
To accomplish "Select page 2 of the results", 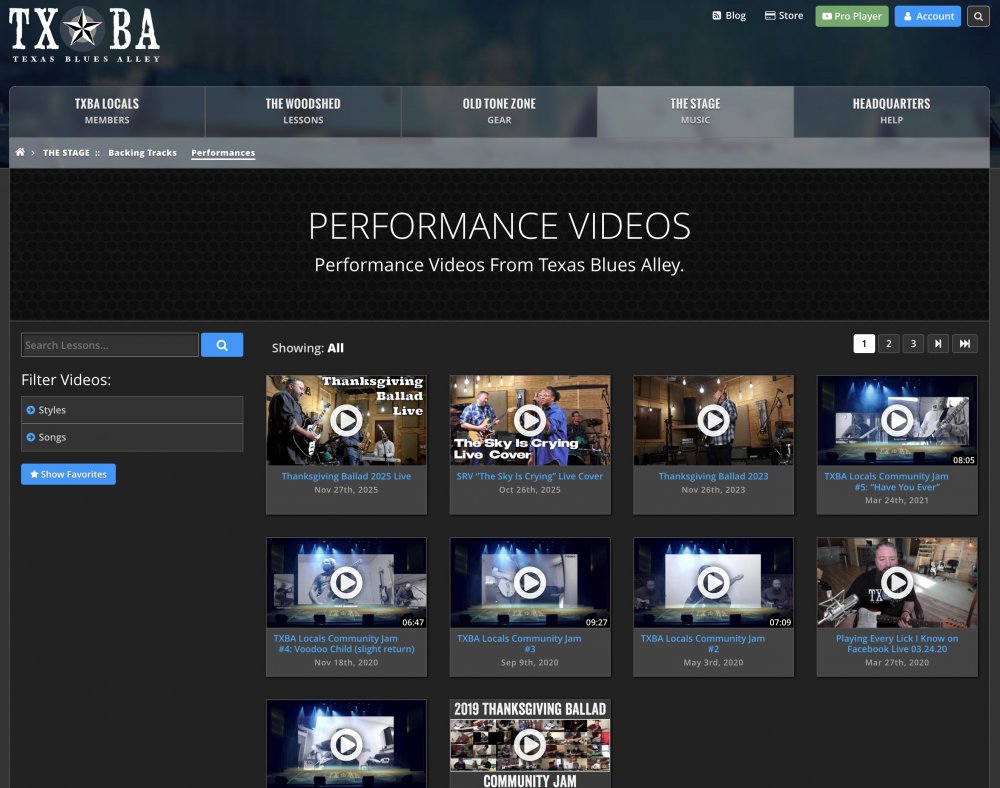I will [889, 344].
